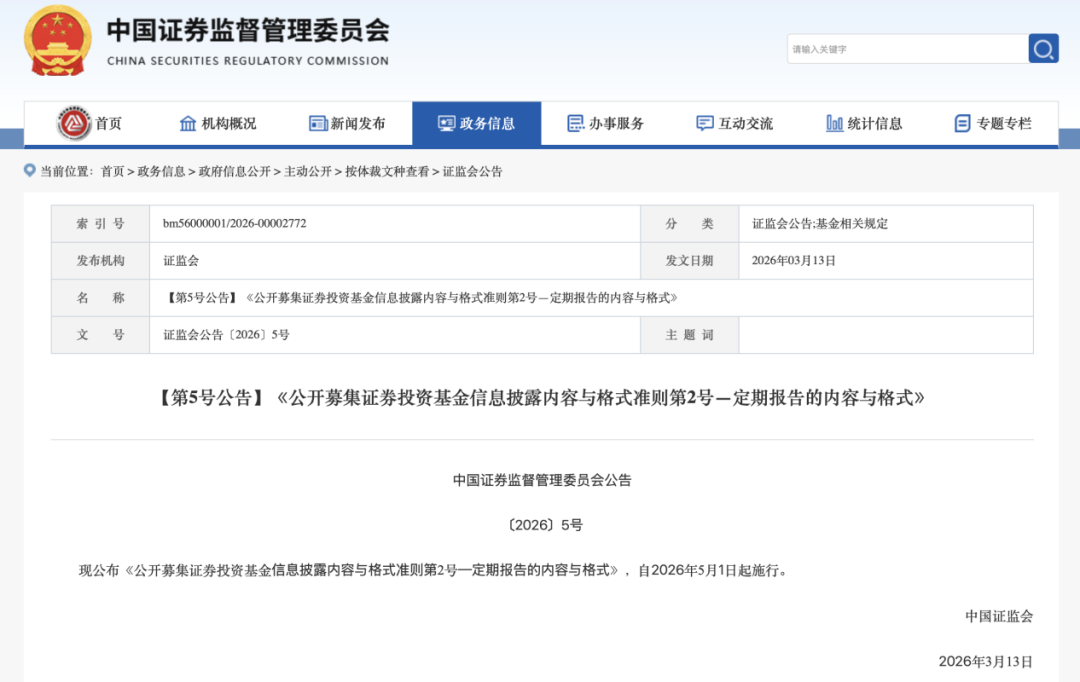
Task: Click the list icon for 办事服务
Action: (576, 124)
